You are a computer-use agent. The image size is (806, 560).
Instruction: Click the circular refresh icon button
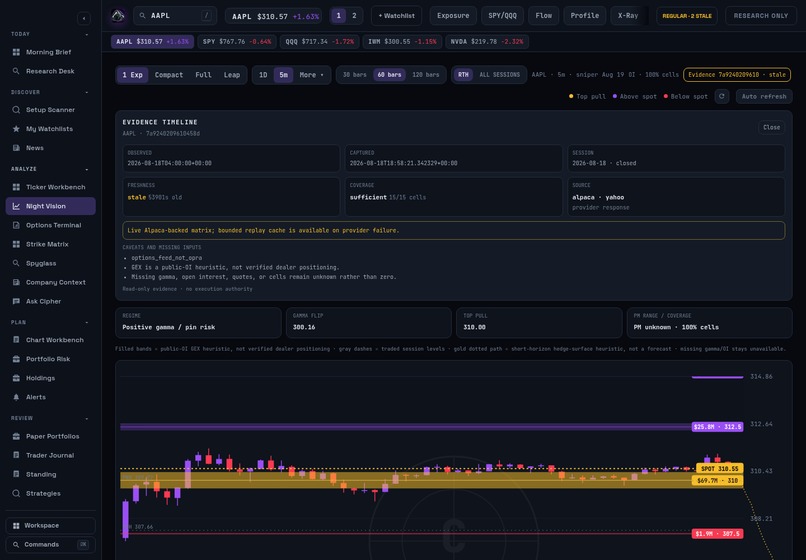(x=722, y=96)
